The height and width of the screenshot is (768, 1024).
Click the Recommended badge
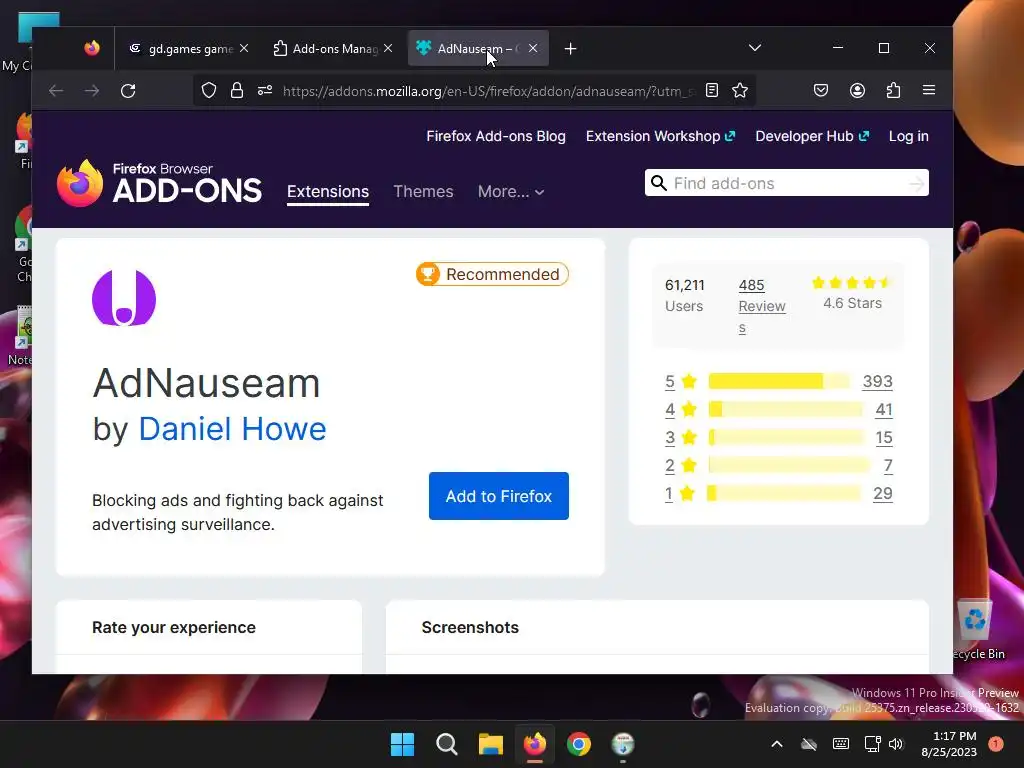[x=492, y=274]
